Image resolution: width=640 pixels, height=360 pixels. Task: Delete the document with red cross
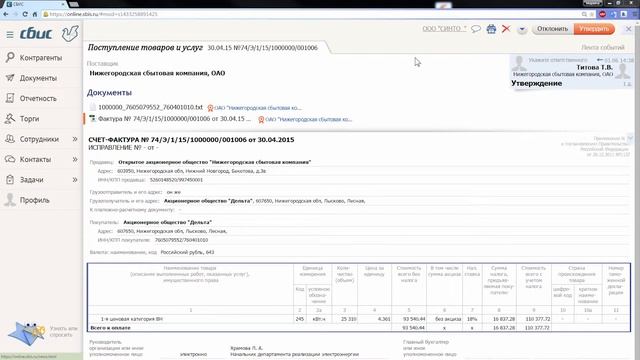click(506, 29)
